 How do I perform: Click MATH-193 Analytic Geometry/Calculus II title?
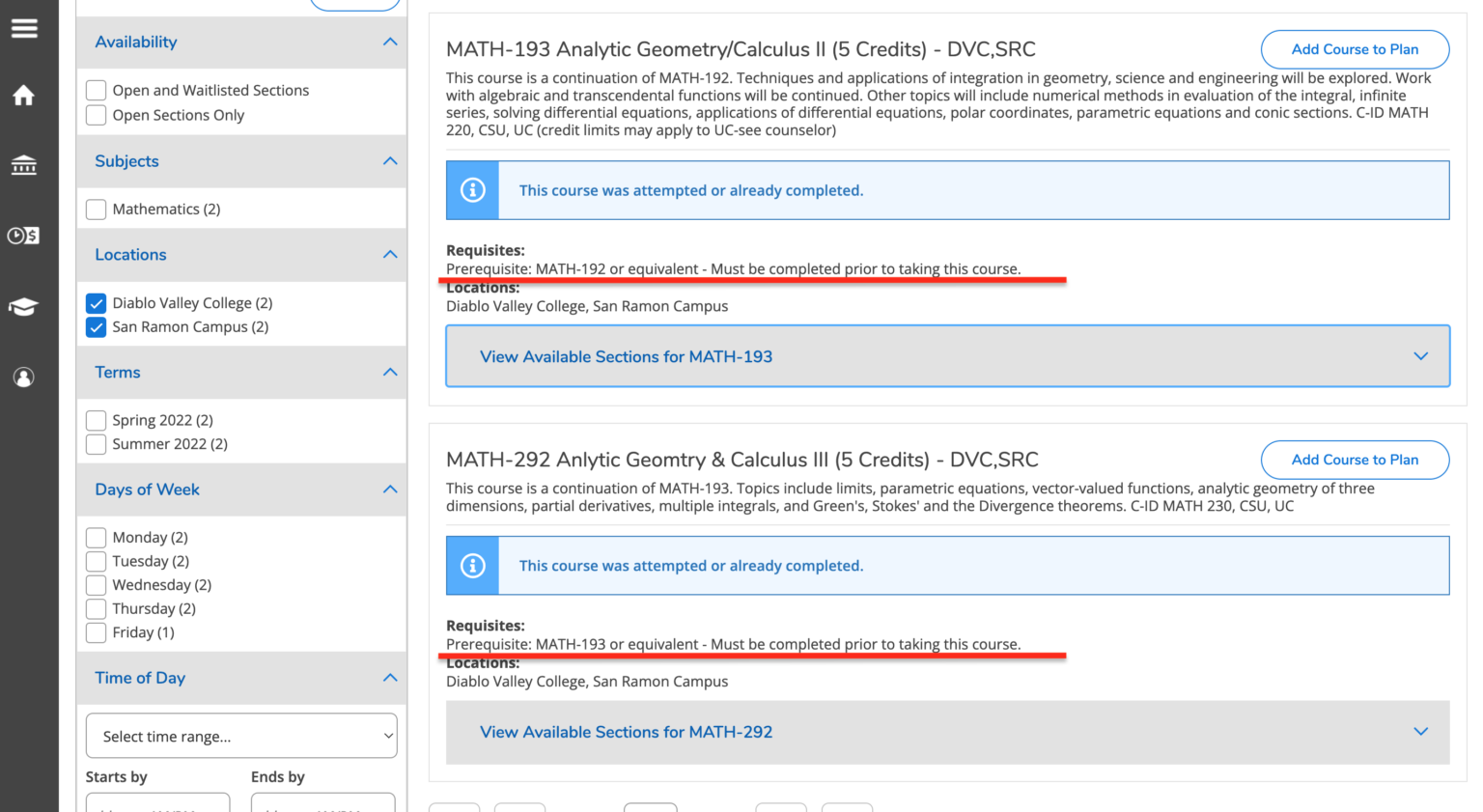(741, 49)
